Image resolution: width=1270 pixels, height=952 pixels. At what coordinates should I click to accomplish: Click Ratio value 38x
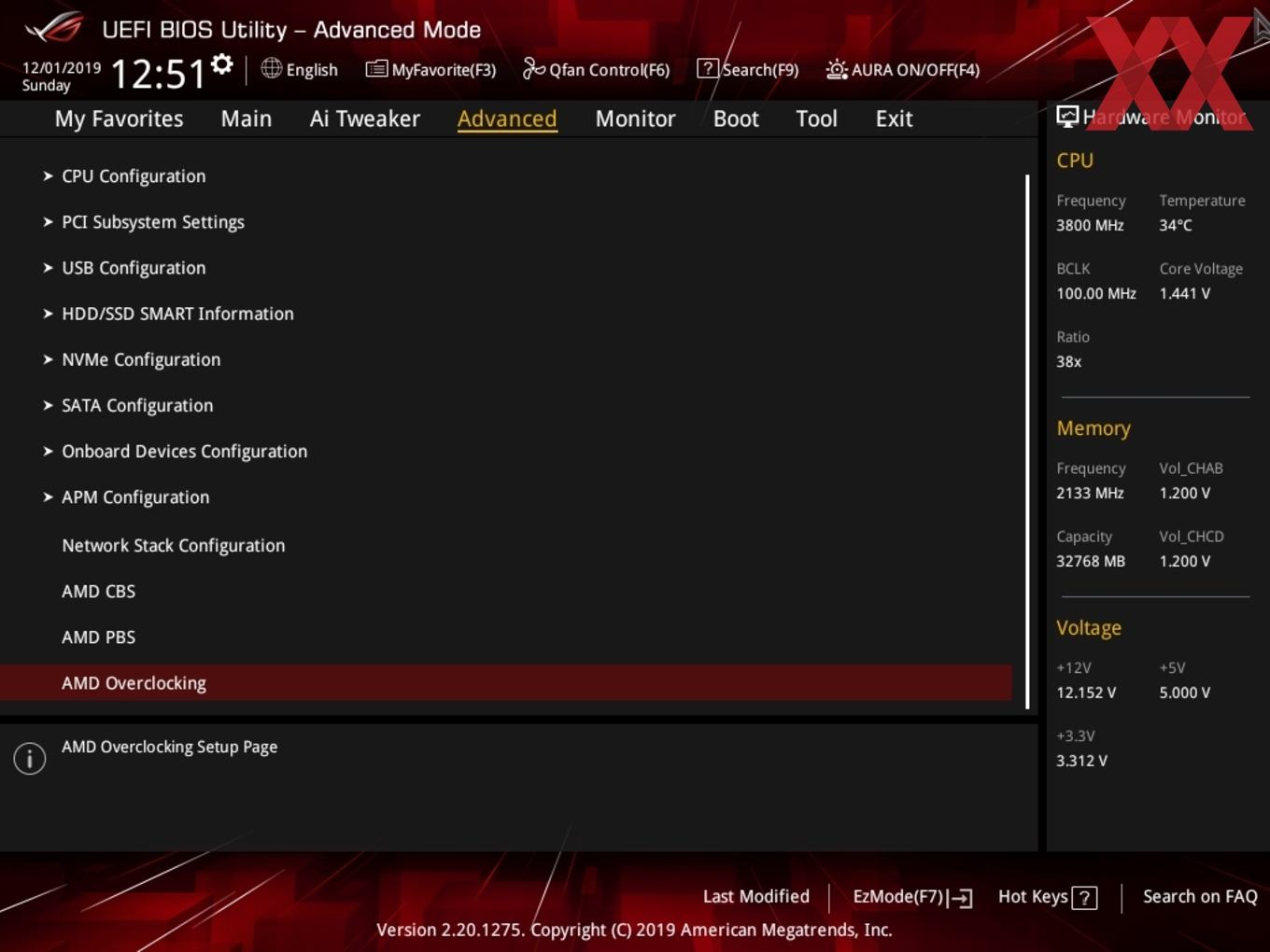click(x=1068, y=361)
